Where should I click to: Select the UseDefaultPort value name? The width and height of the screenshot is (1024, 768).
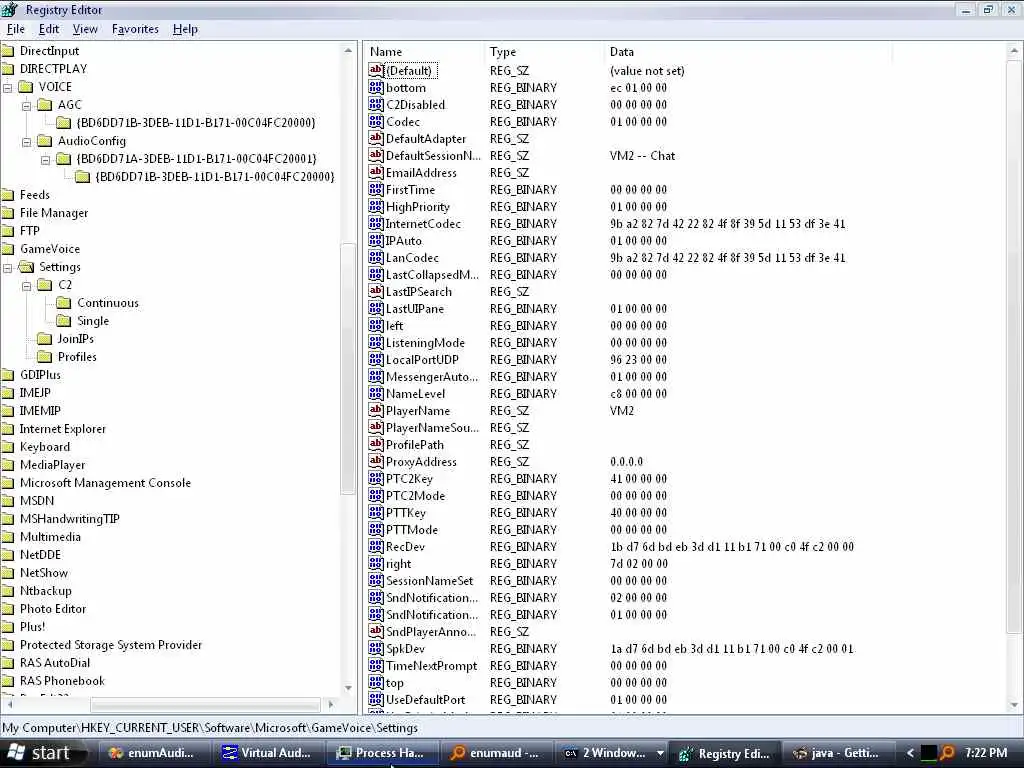pyautogui.click(x=426, y=699)
